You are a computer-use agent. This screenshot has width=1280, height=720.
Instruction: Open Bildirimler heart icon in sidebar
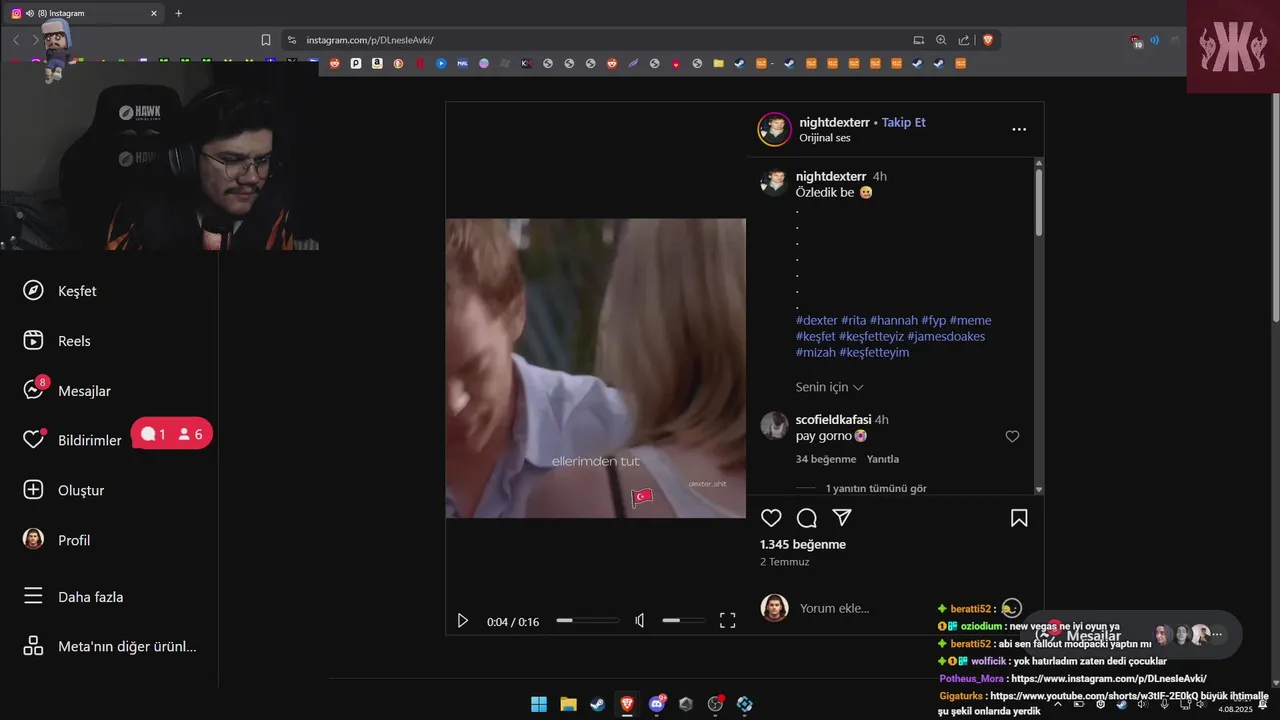coord(34,439)
